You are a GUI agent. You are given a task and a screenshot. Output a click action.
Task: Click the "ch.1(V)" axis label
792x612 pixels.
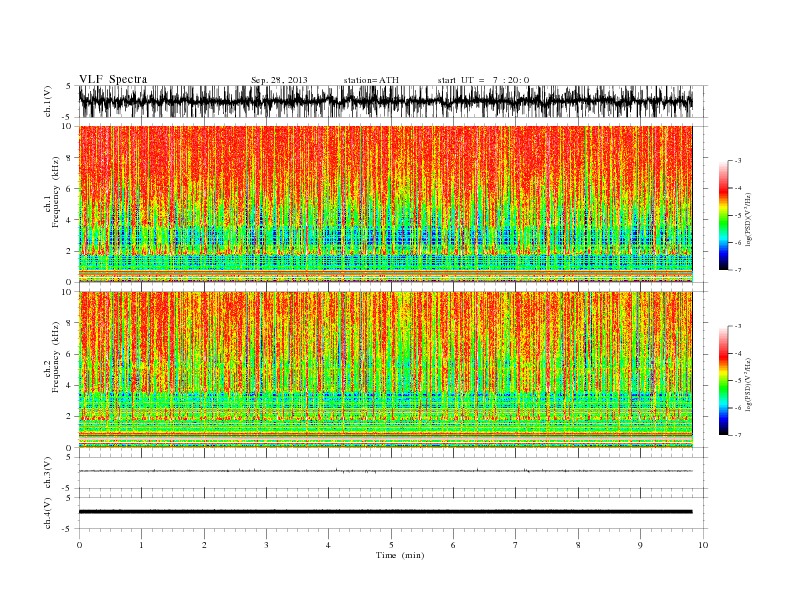click(48, 101)
